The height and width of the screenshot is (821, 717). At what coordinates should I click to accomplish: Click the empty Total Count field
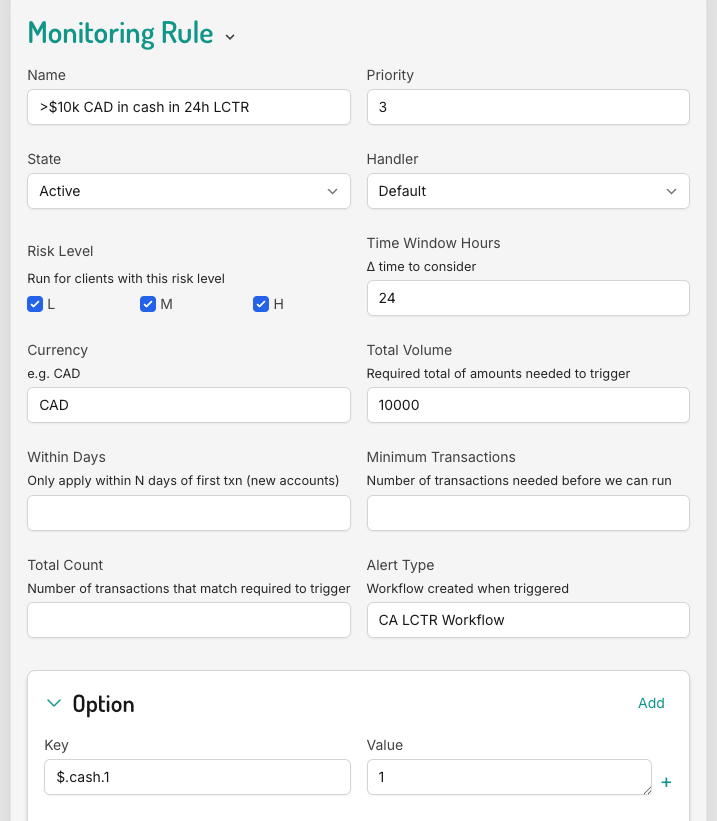188,620
